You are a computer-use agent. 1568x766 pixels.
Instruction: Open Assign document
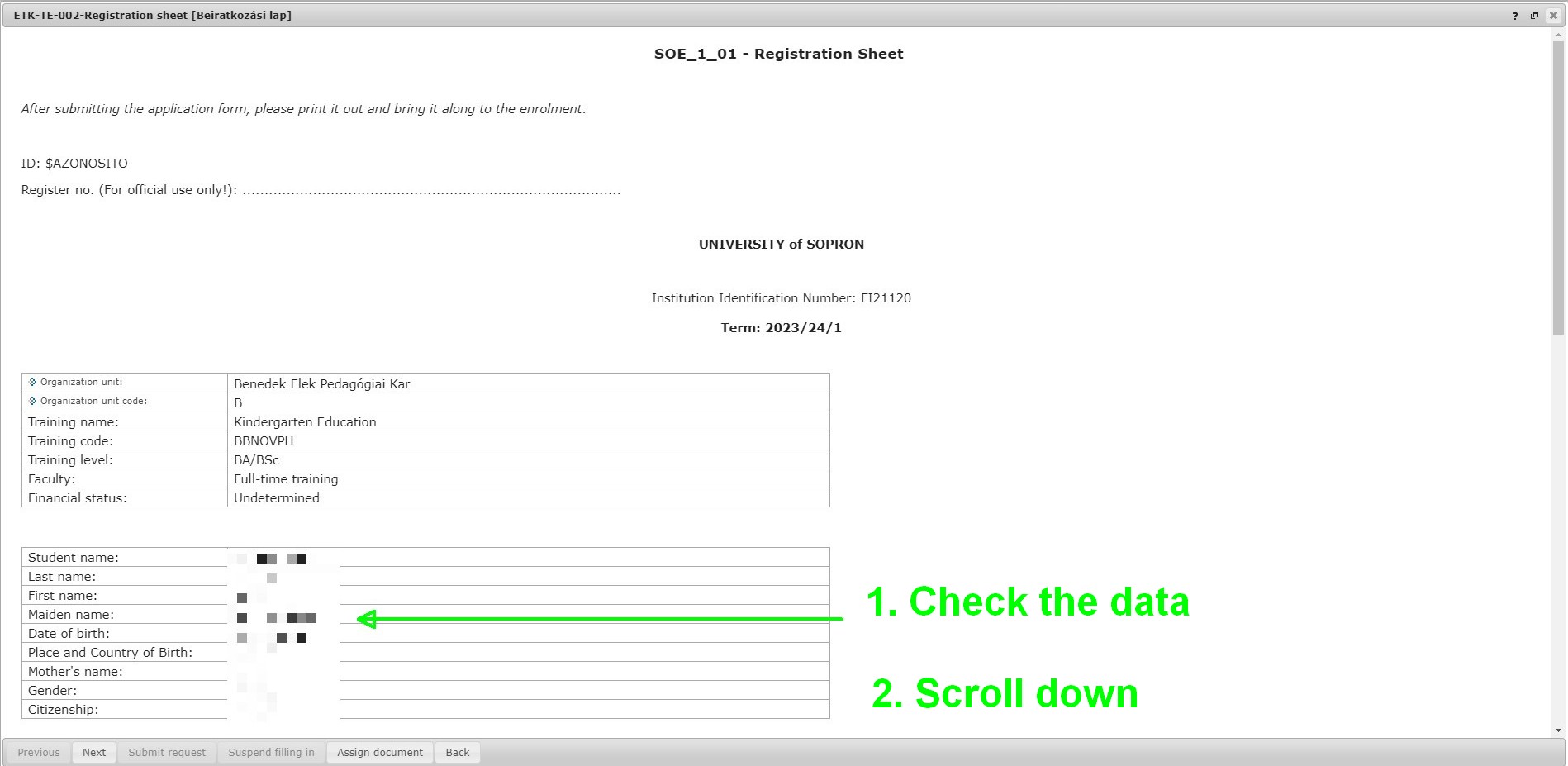[379, 752]
